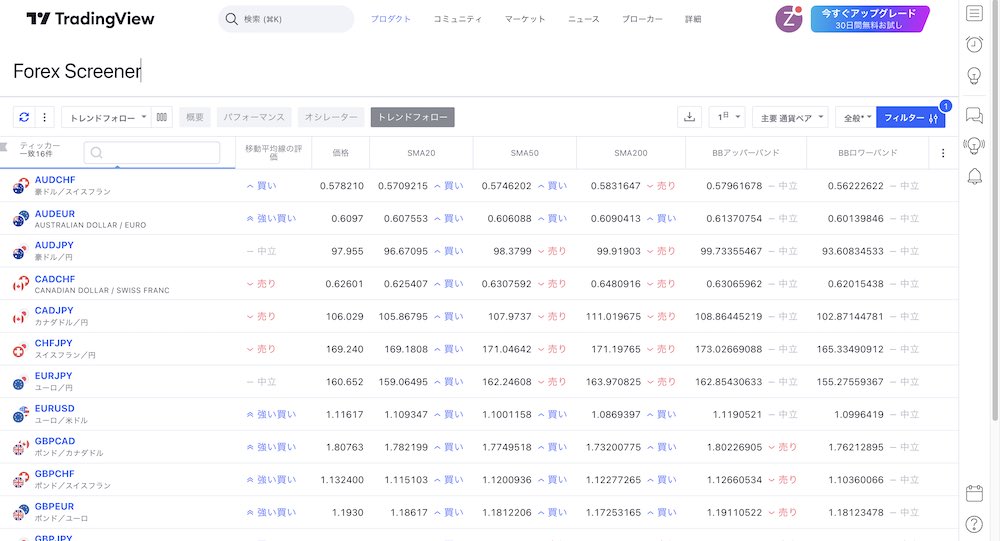Sort by the BBアッパーバンド column header
The height and width of the screenshot is (541, 1000).
pyautogui.click(x=746, y=153)
